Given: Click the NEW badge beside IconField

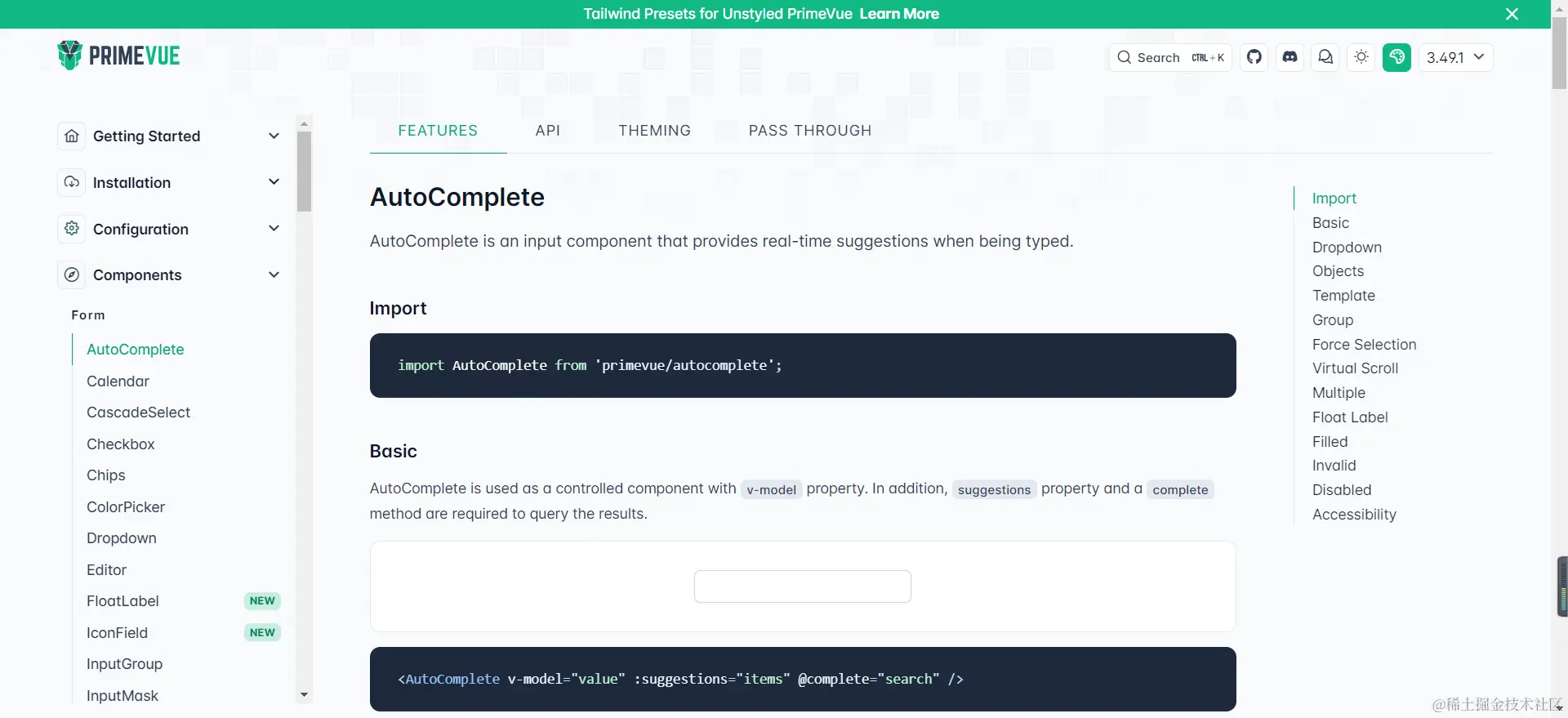Looking at the screenshot, I should point(262,633).
